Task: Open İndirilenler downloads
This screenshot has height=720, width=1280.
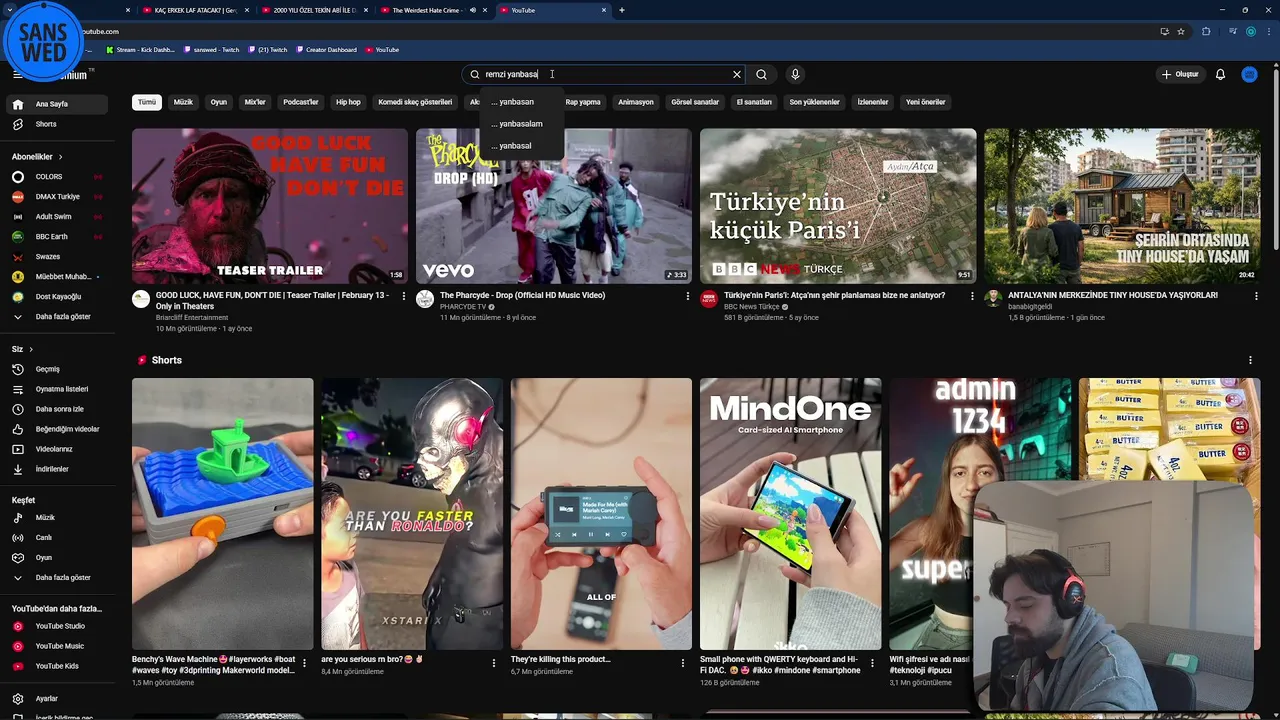Action: [x=58, y=469]
